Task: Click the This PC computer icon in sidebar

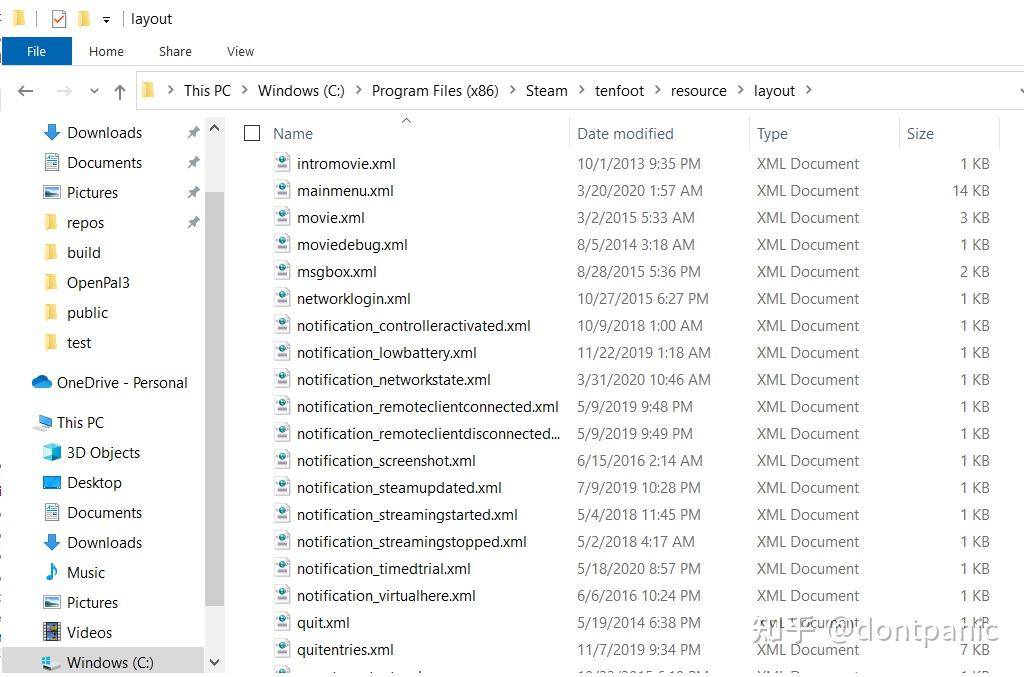Action: [x=44, y=422]
